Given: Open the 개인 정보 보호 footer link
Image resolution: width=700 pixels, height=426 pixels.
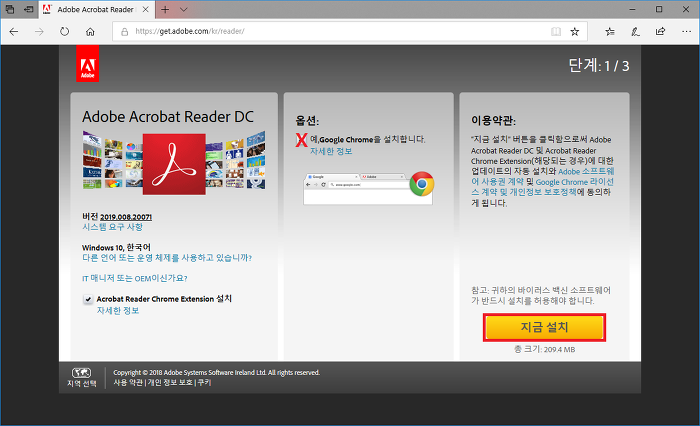Looking at the screenshot, I should click(x=170, y=383).
